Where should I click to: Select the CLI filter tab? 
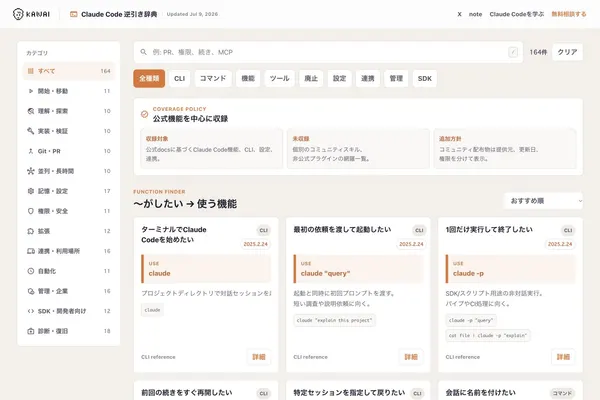tap(179, 78)
